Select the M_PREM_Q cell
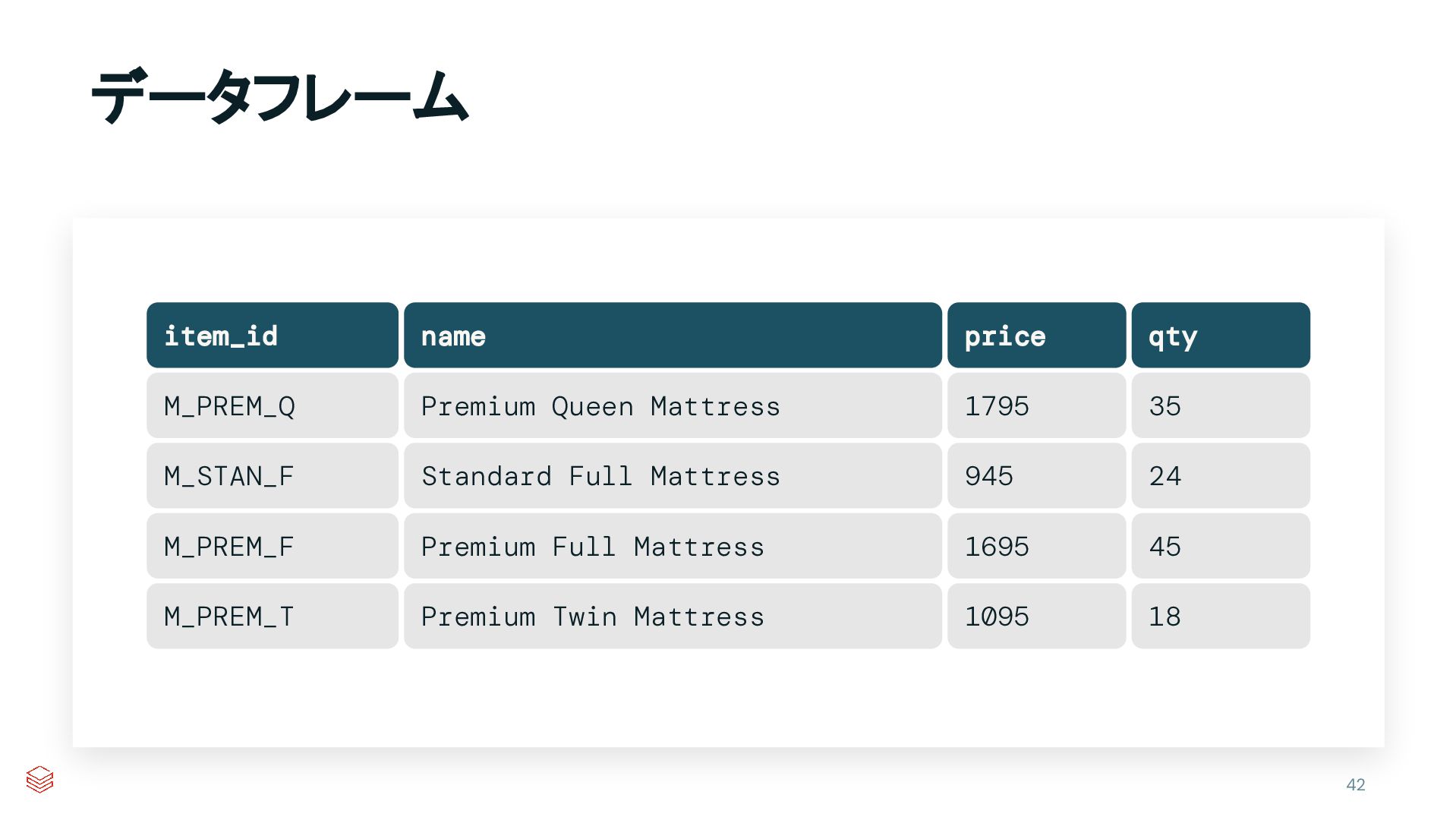 point(272,406)
